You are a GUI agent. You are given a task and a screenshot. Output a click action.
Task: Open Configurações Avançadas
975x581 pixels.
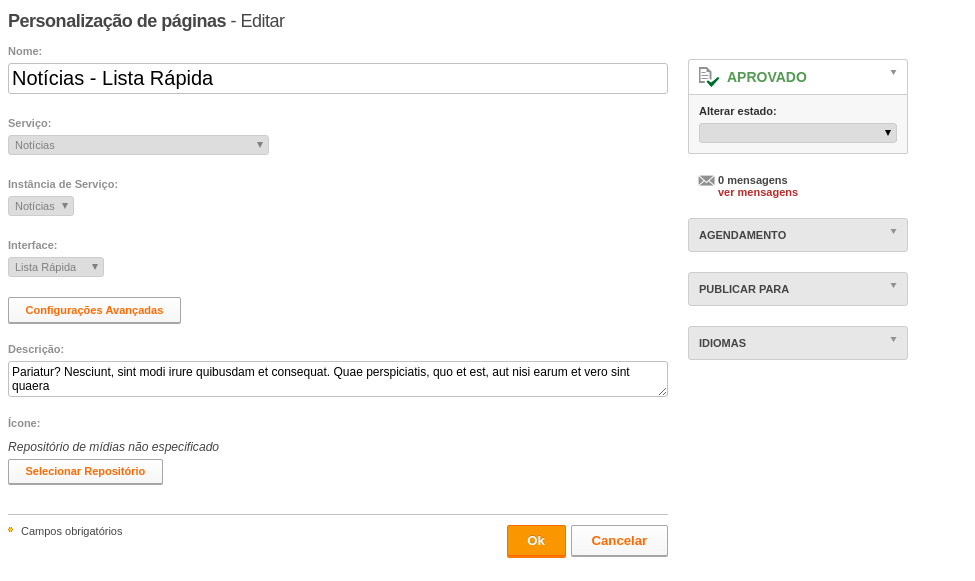[x=95, y=310]
